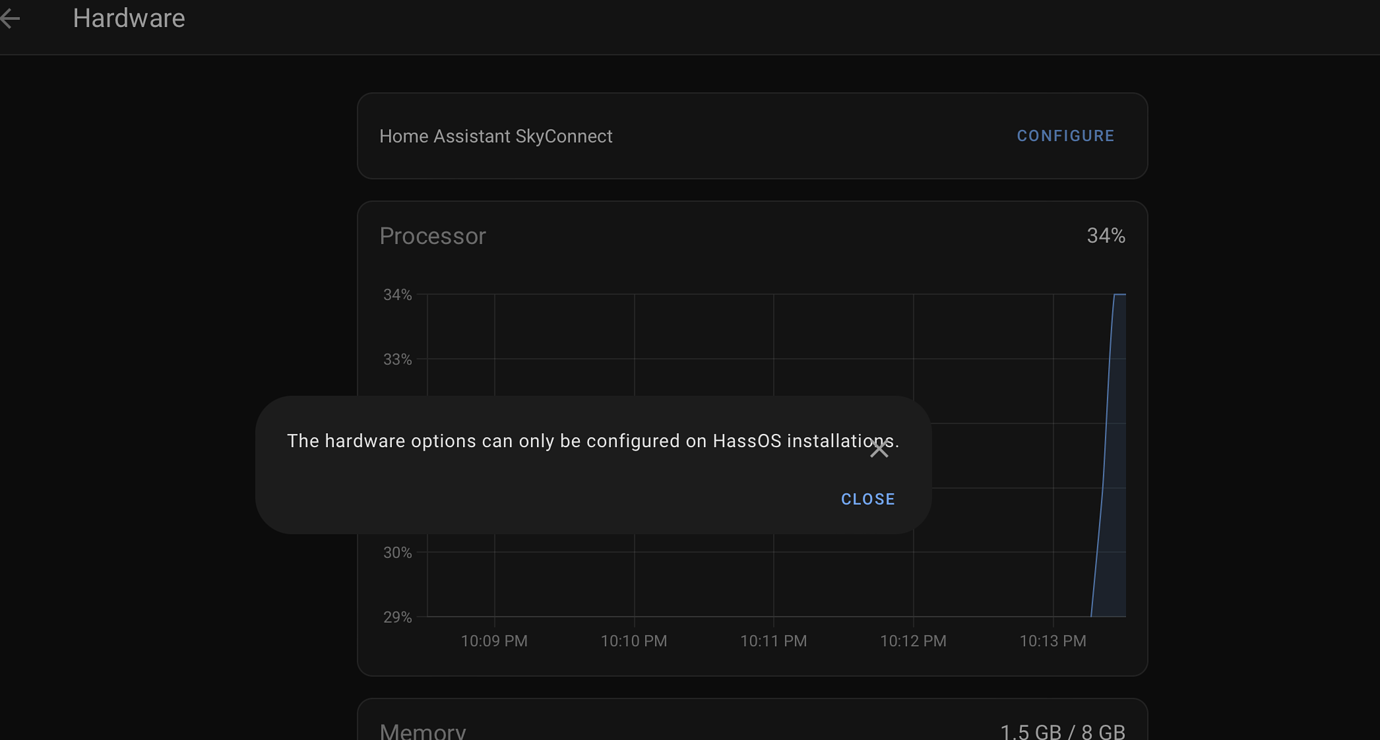Click the Memory card below the Processor chart
Image resolution: width=1380 pixels, height=740 pixels.
[x=752, y=718]
